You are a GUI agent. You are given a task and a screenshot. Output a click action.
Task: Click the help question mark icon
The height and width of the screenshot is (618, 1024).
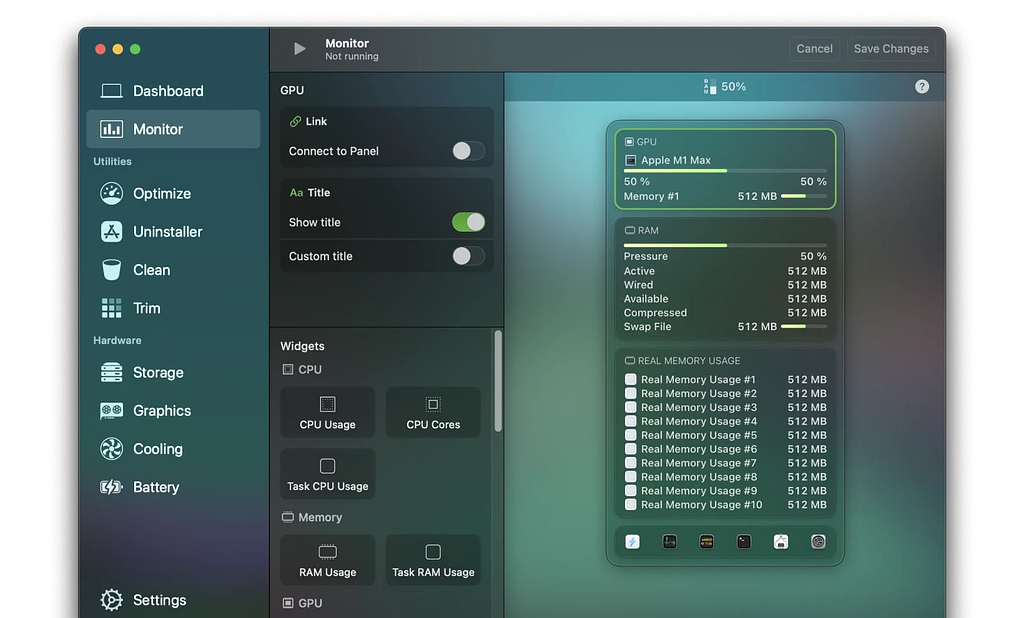(922, 87)
